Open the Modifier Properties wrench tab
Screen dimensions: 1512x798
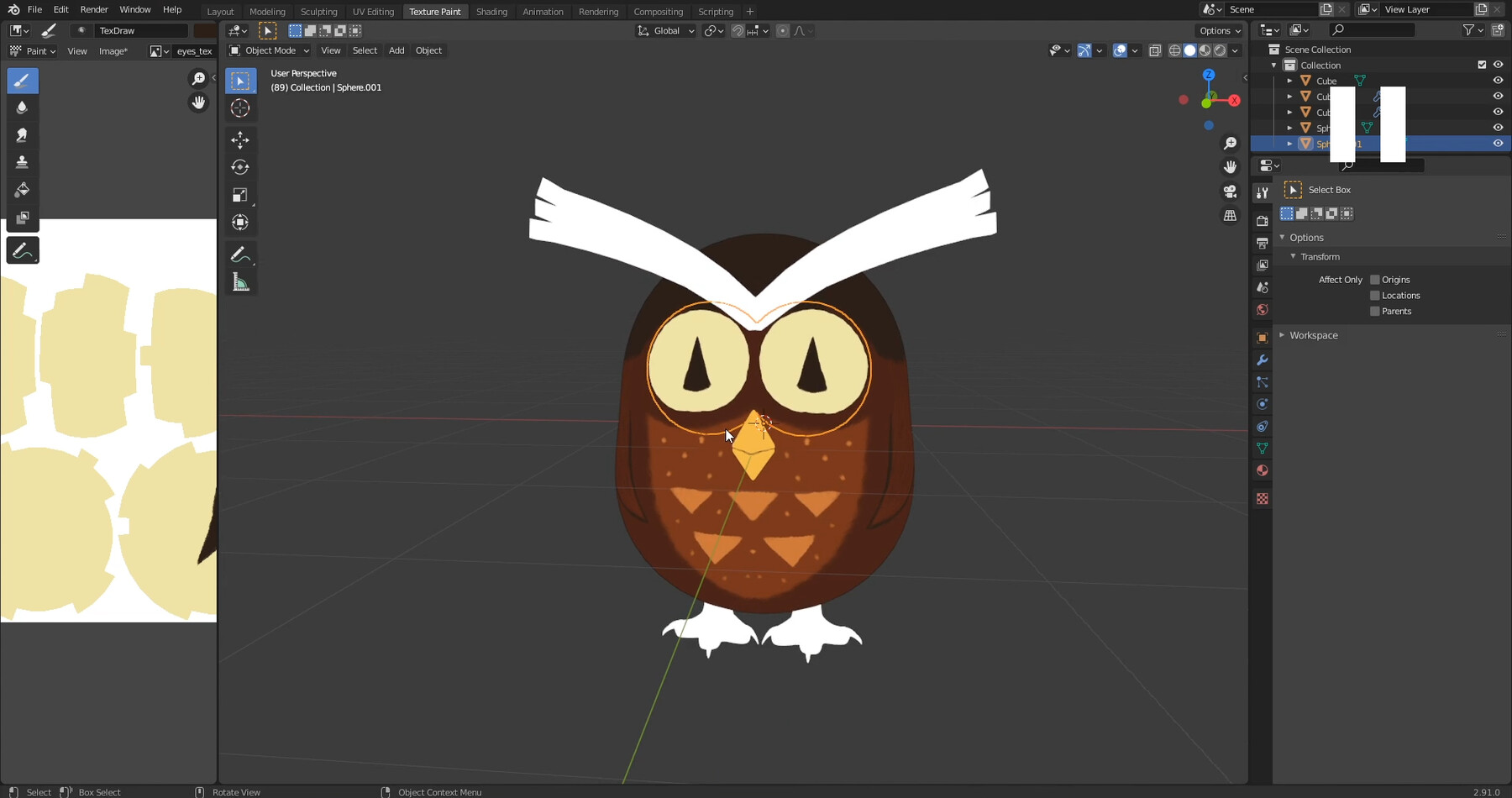1263,360
